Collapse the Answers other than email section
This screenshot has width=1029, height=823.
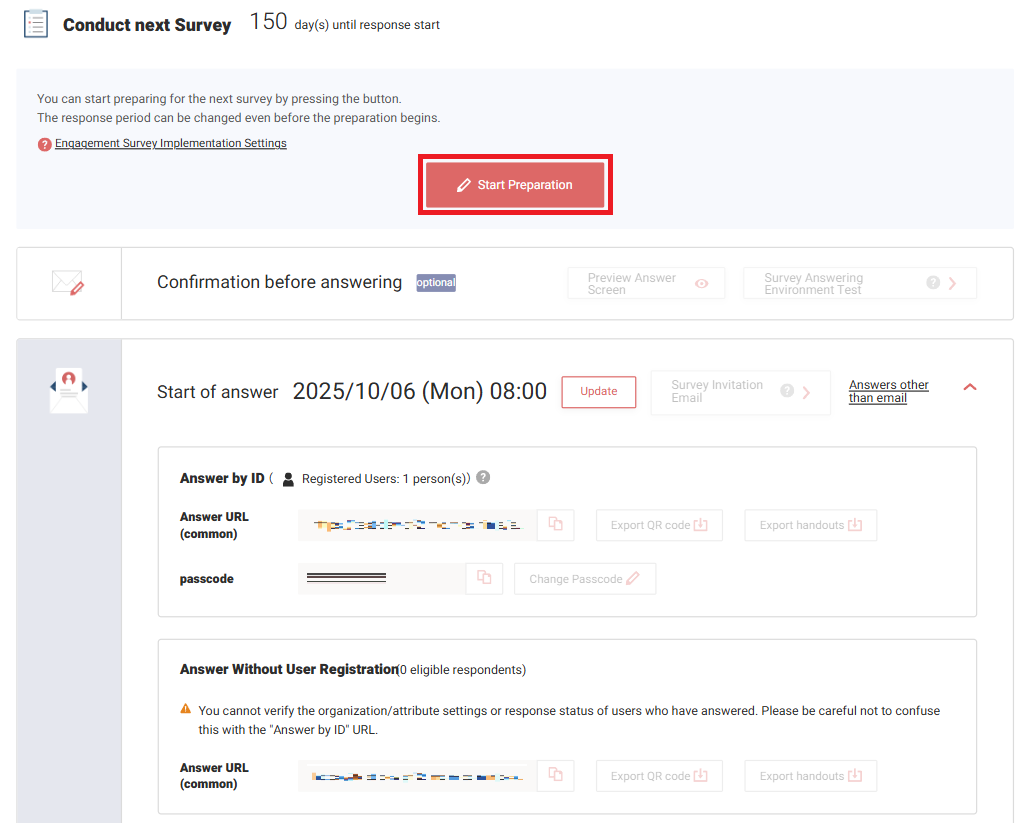coord(969,388)
